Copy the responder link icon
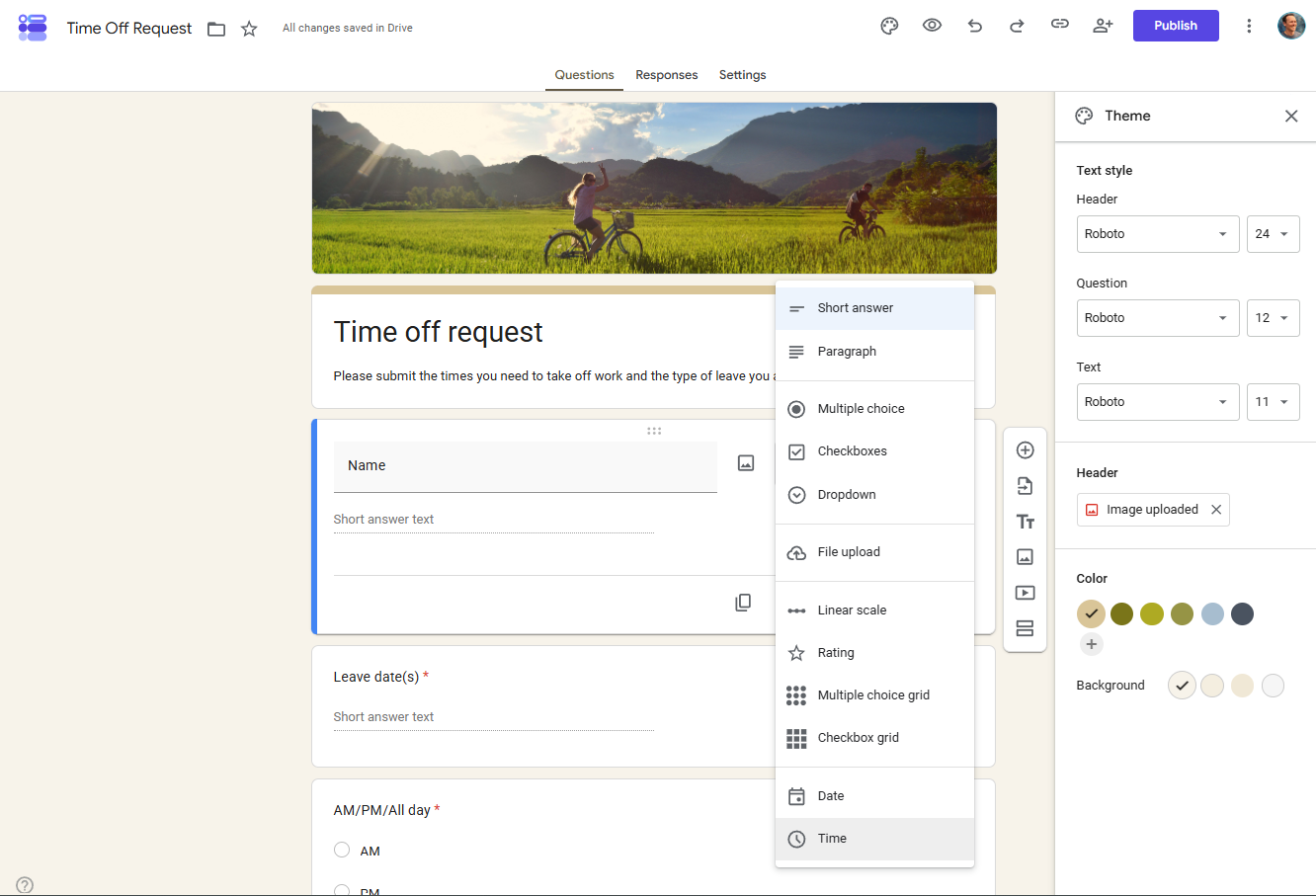Viewport: 1316px width, 896px height. point(1060,25)
